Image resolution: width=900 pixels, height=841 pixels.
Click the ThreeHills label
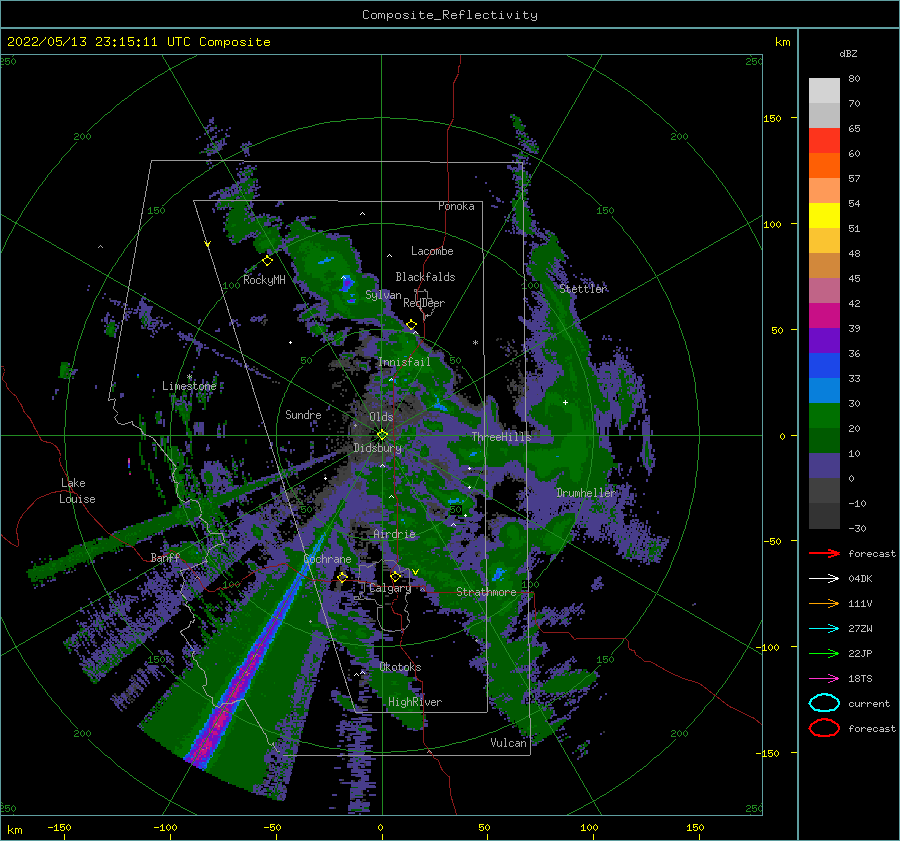tap(502, 437)
